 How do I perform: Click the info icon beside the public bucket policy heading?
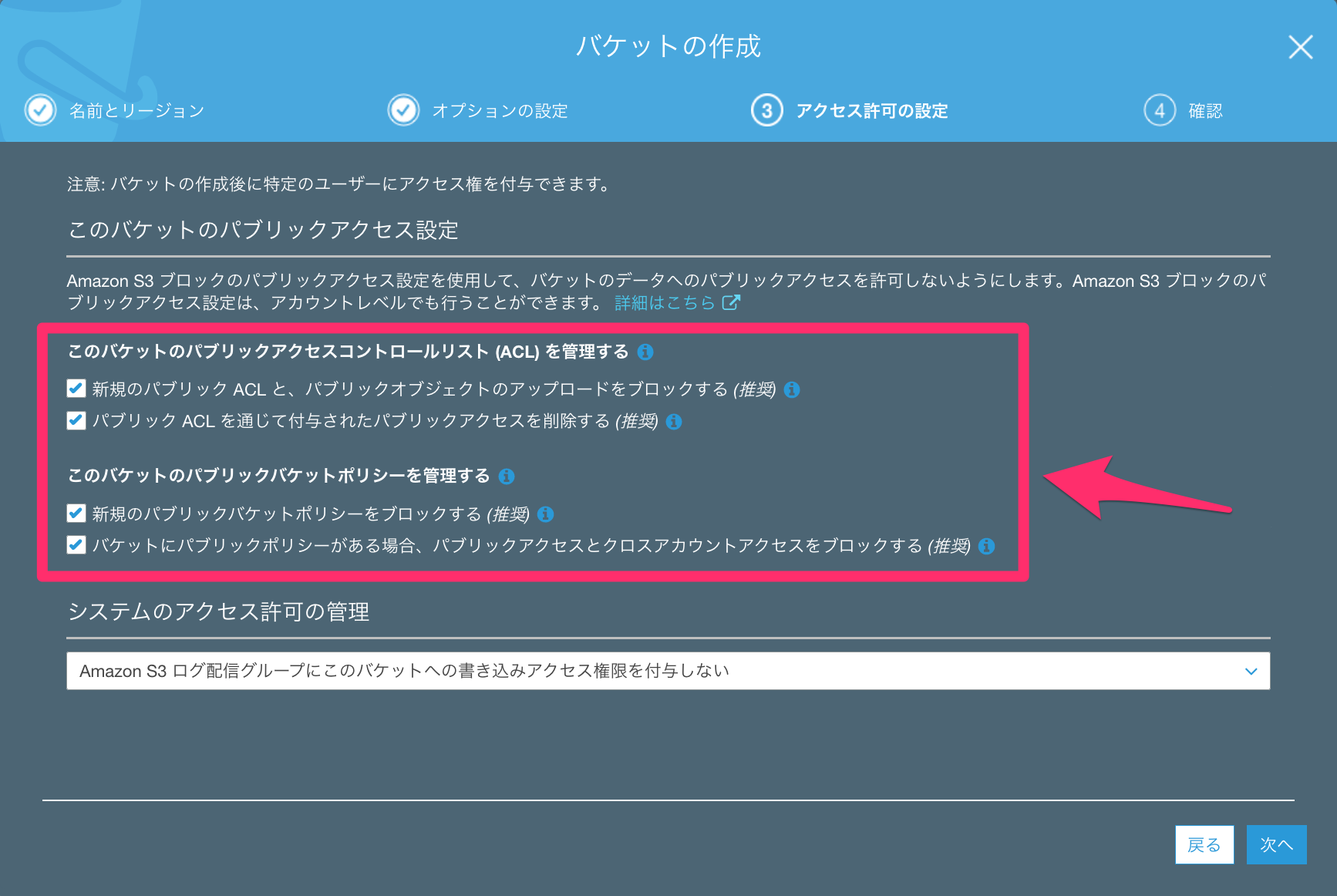(x=507, y=476)
